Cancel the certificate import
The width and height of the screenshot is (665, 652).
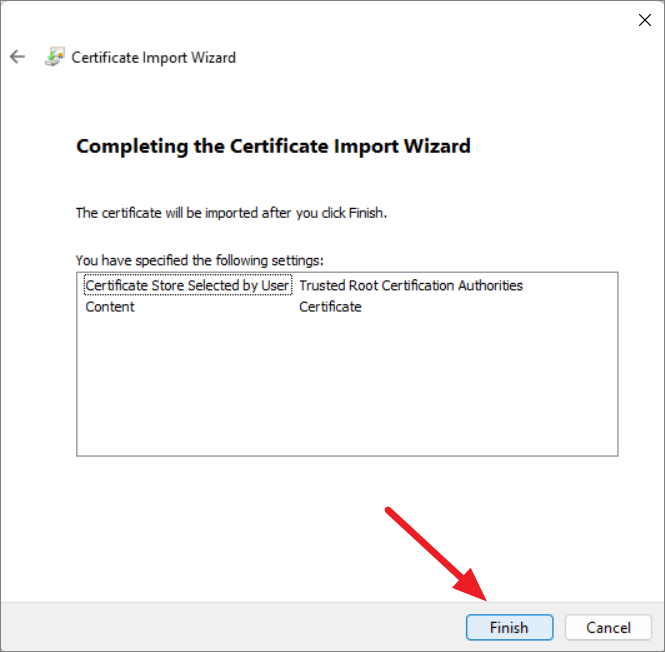click(x=608, y=627)
